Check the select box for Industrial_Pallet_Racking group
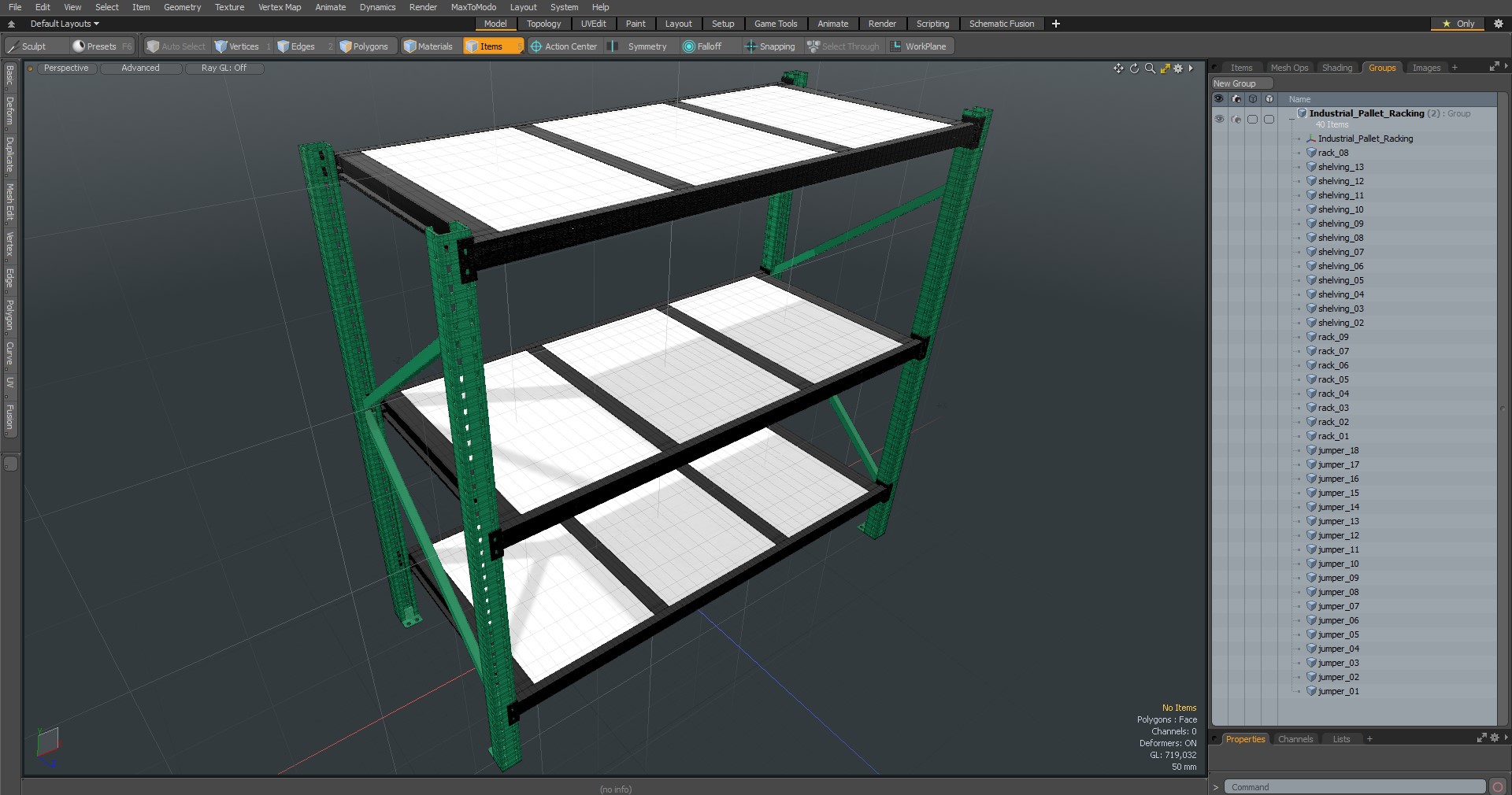The width and height of the screenshot is (1512, 795). pyautogui.click(x=1252, y=120)
